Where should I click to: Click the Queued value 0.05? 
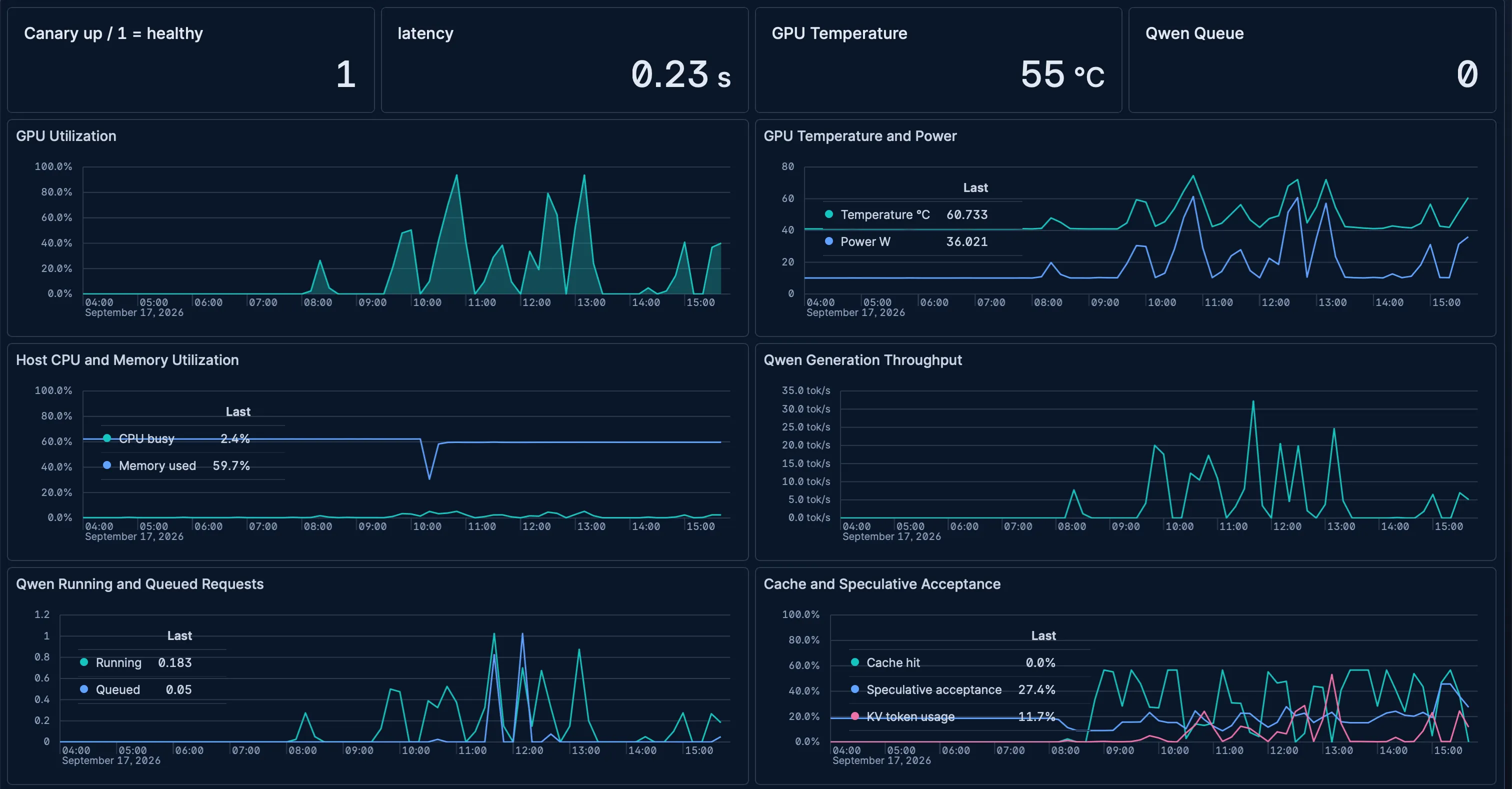pos(179,690)
